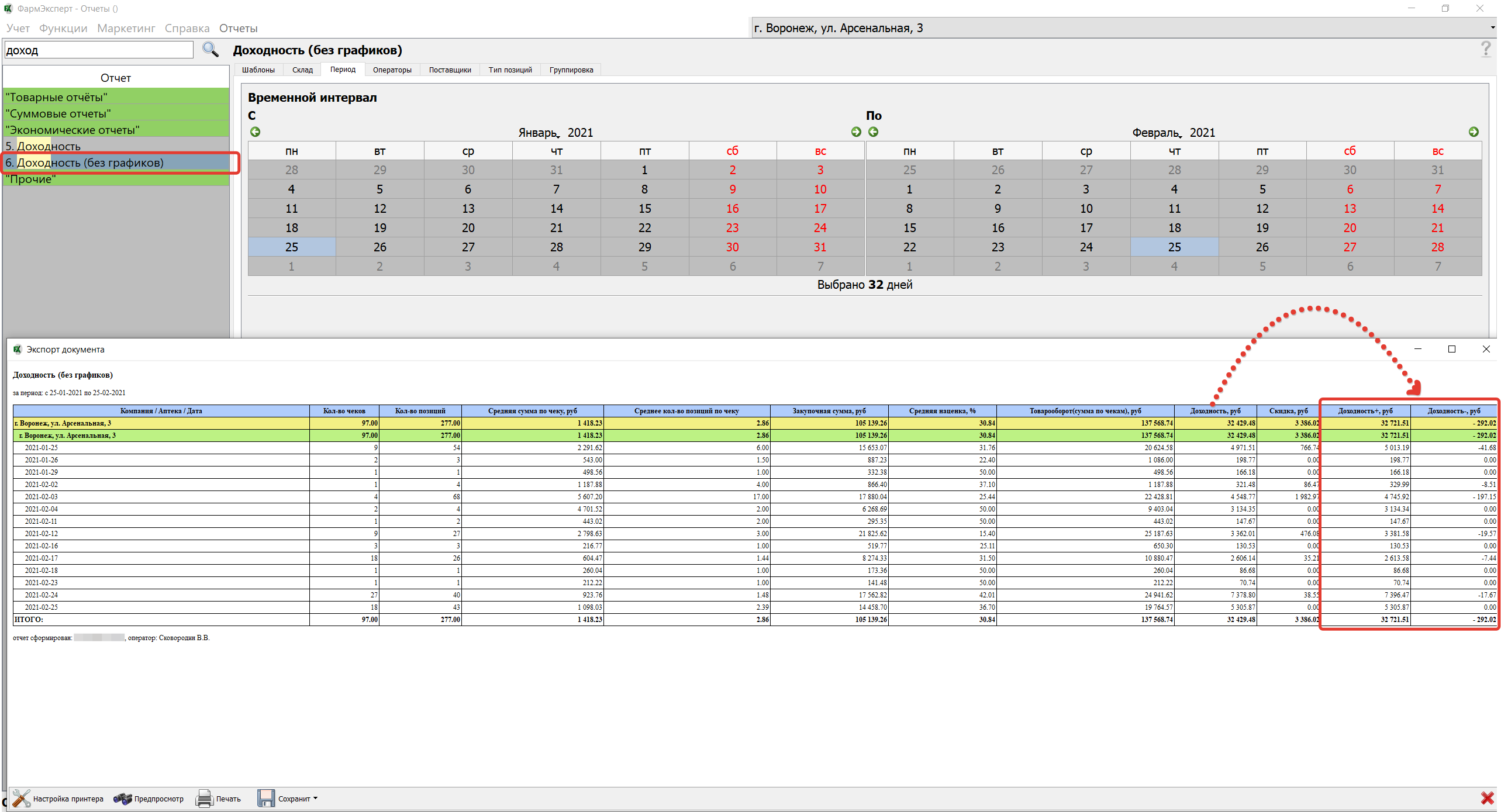1501x812 pixels.
Task: Click the report search input field
Action: (x=98, y=50)
